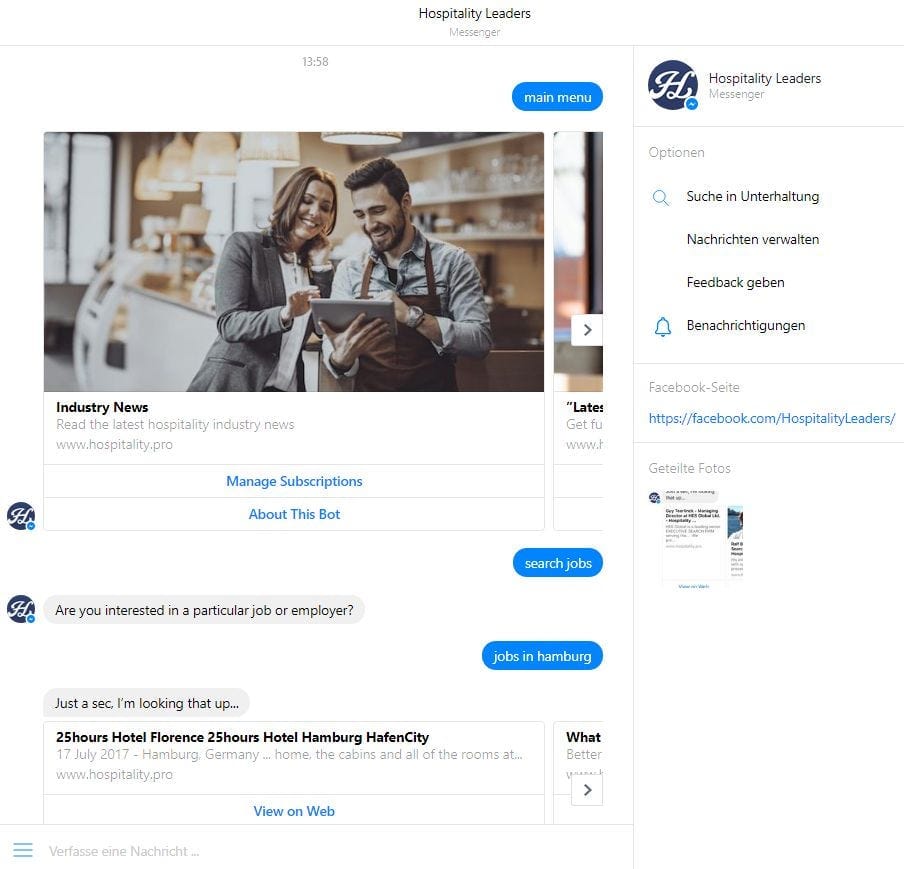The image size is (904, 869).
Task: Select Benachrichtigungen option
Action: (x=745, y=325)
